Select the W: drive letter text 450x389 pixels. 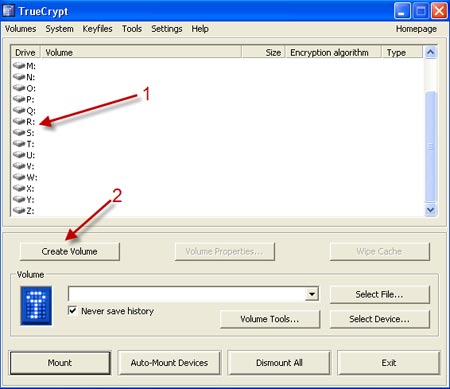click(32, 177)
